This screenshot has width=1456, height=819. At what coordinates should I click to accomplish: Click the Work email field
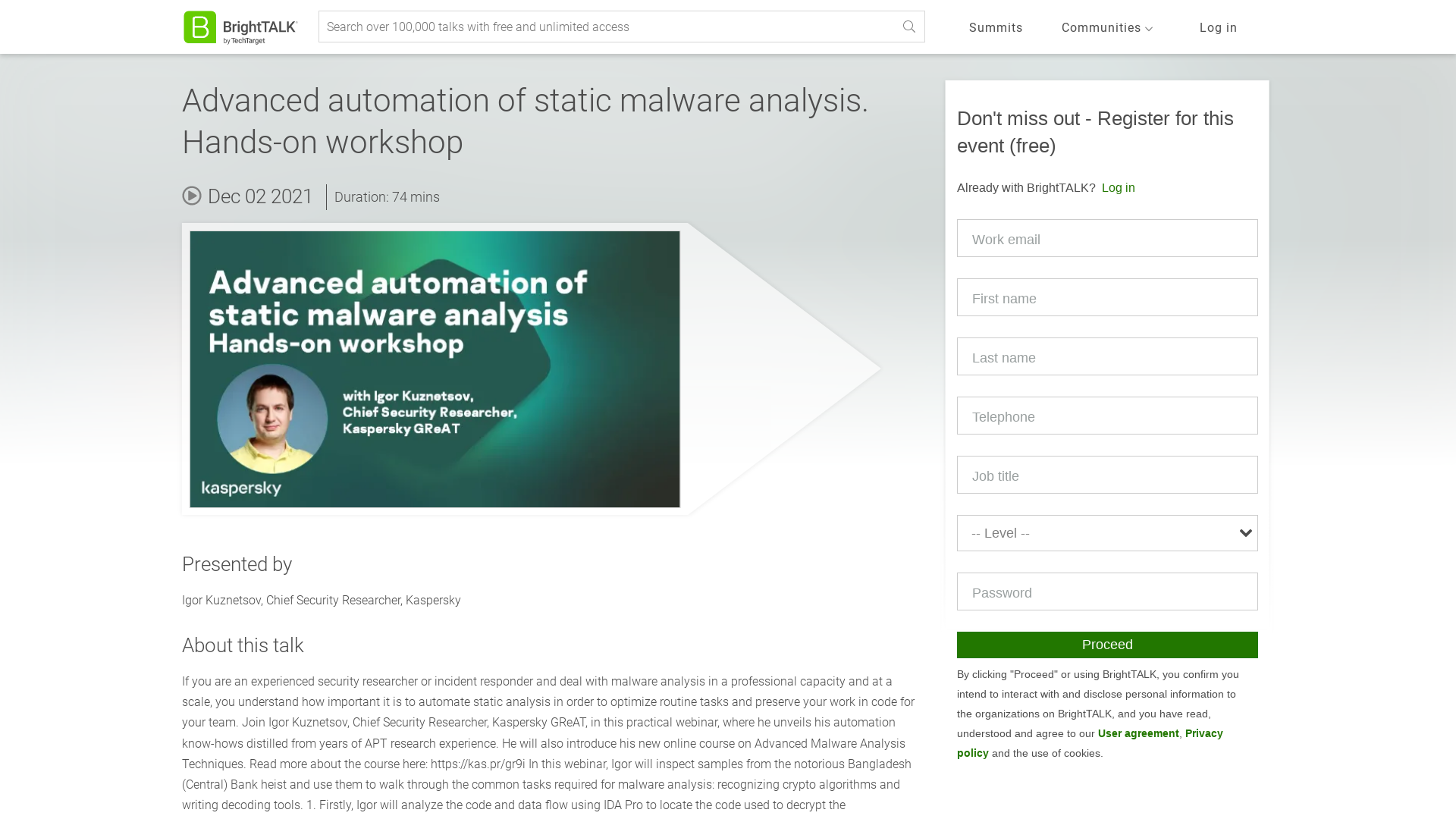[x=1107, y=238]
